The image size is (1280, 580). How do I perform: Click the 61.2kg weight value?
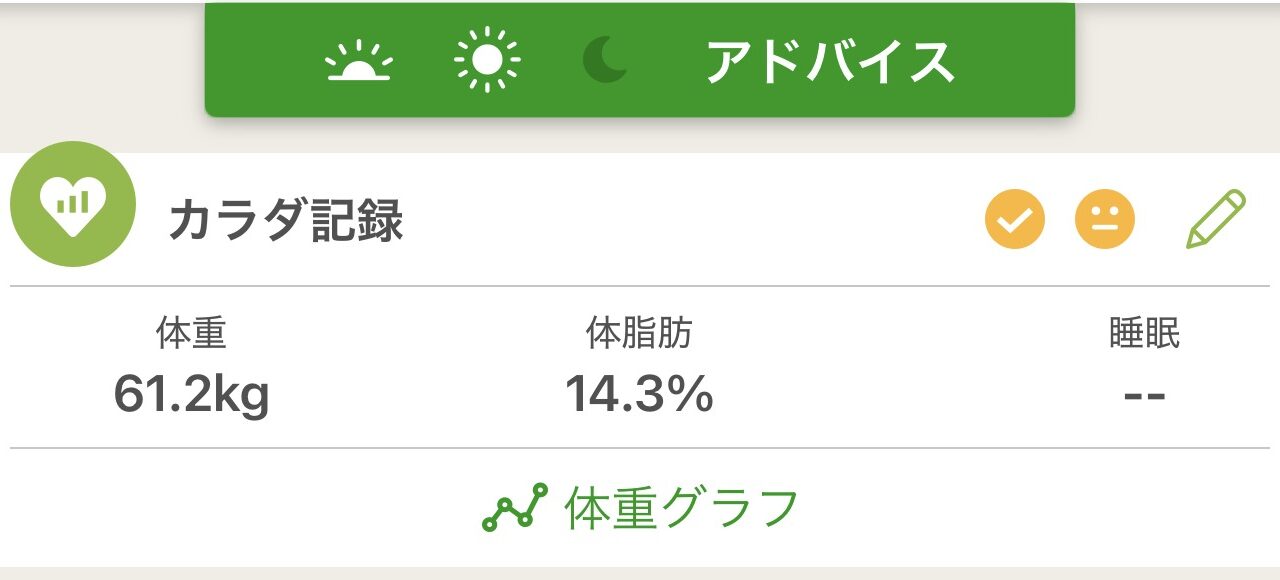point(191,394)
